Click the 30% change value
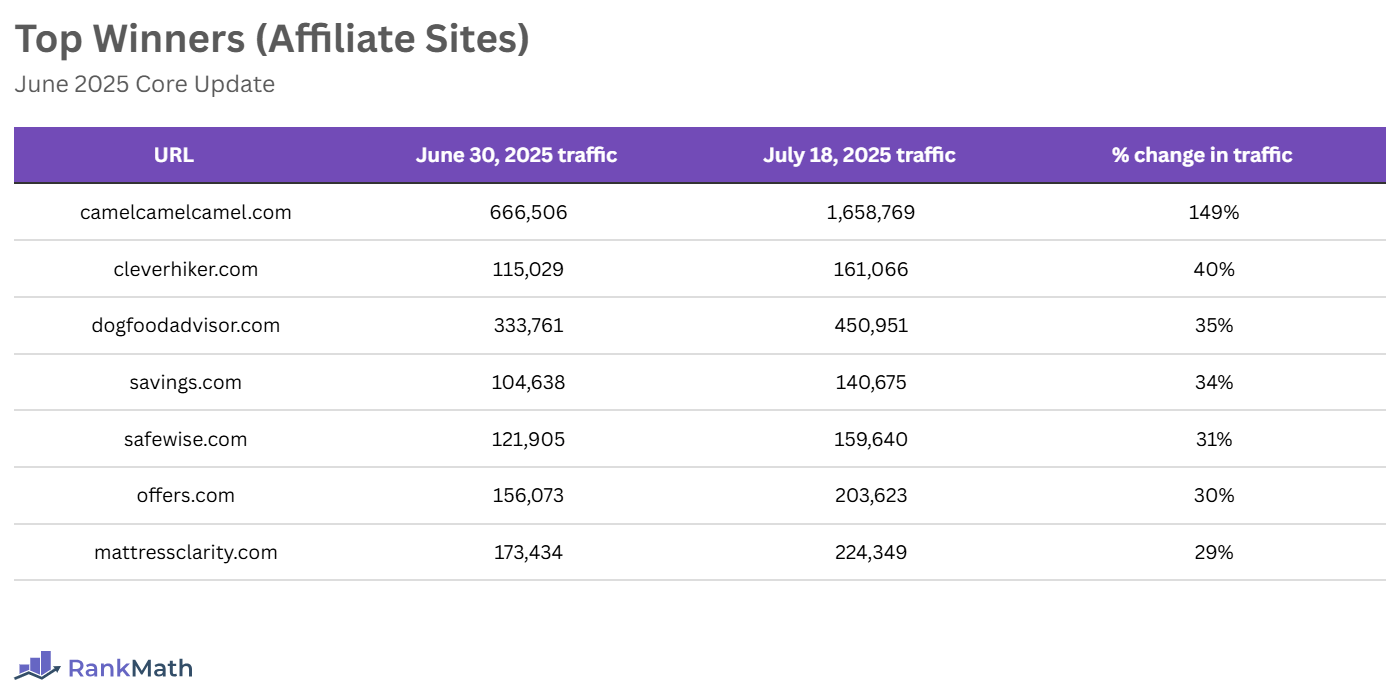Image resolution: width=1400 pixels, height=700 pixels. pyautogui.click(x=1215, y=495)
